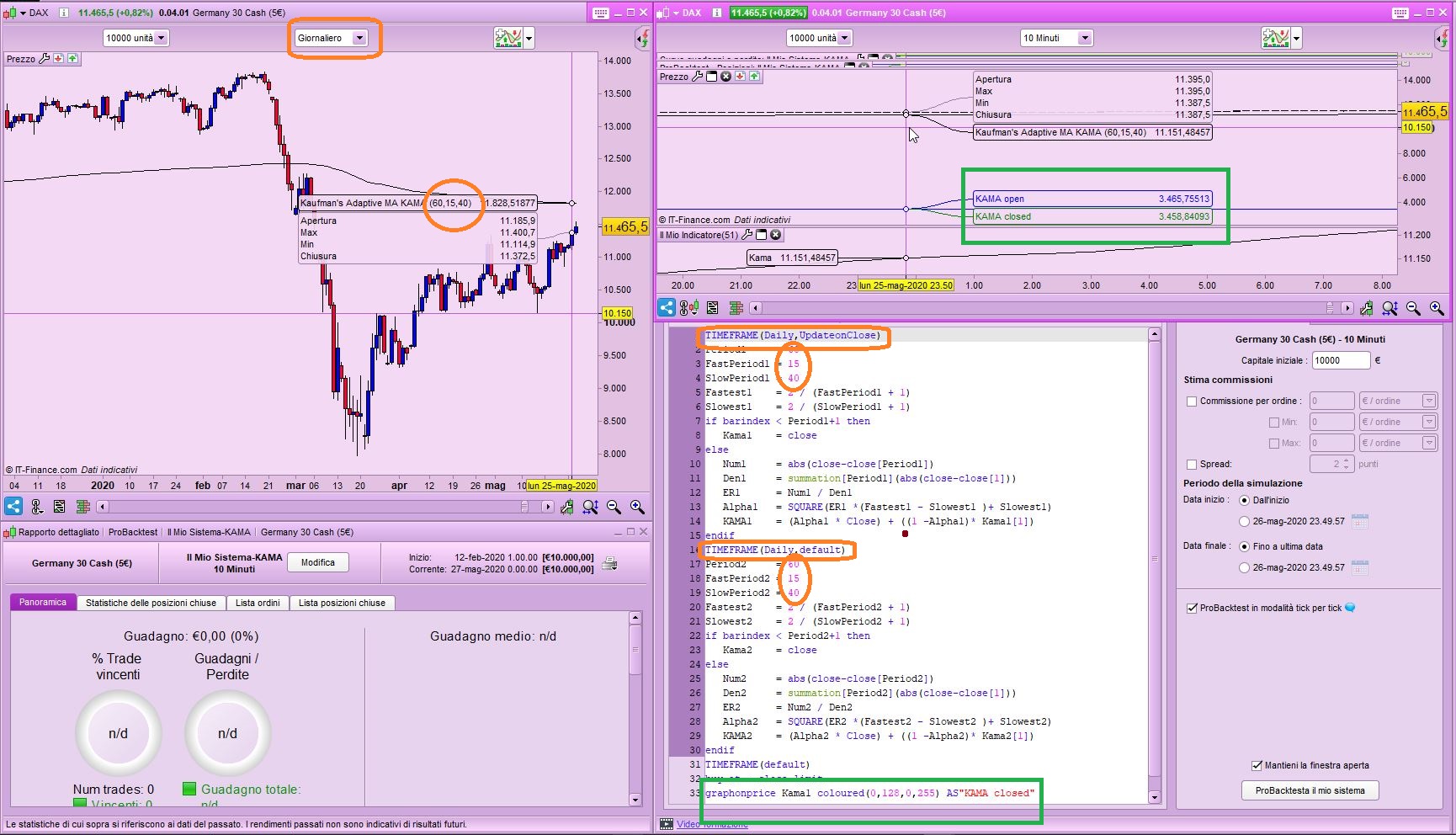Image resolution: width=1456 pixels, height=835 pixels.
Task: Click horizontal zoom-fit magnifier under the daily chart
Action: pos(591,507)
